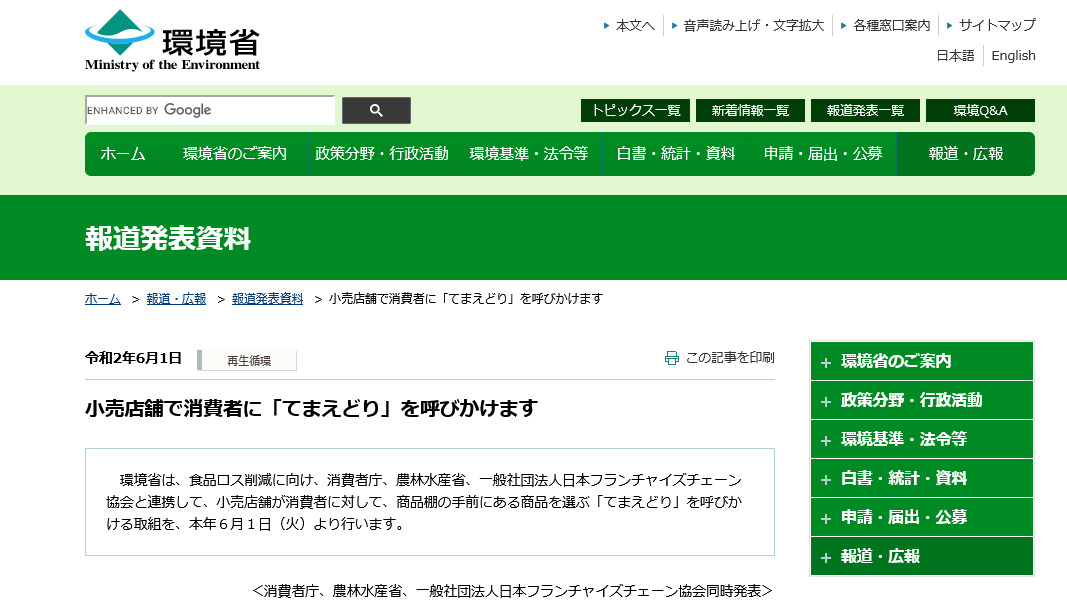Click the トピックス一覧 button
Screen dimensions: 1067x608
pos(635,110)
